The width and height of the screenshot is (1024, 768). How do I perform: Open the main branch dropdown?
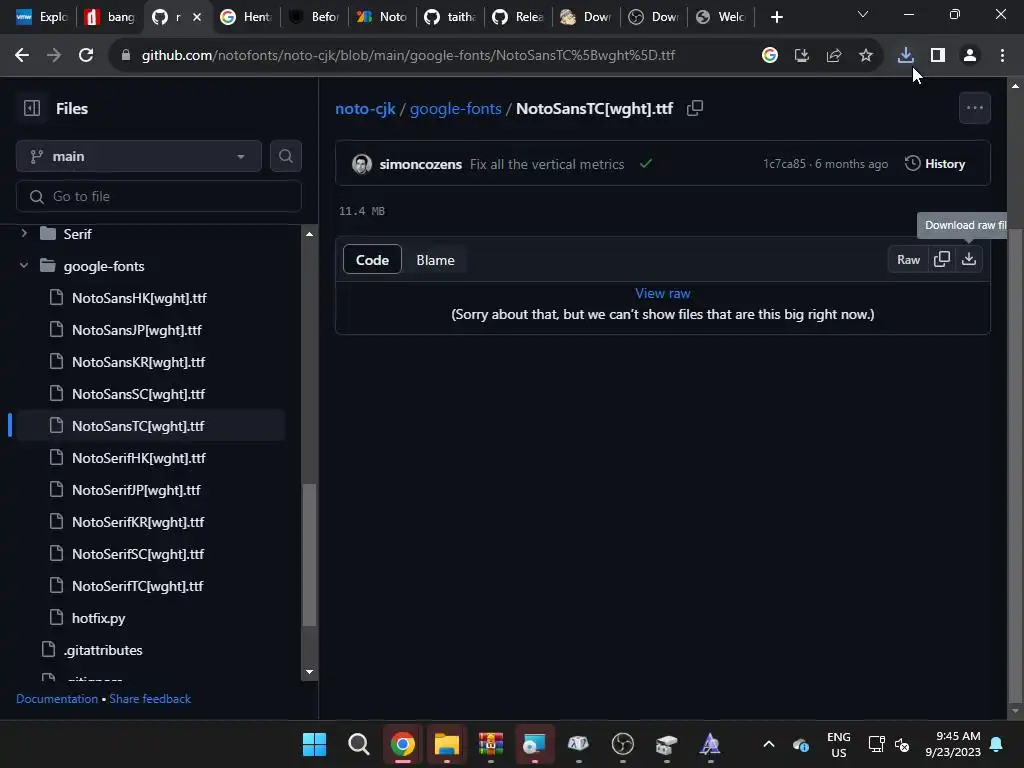[x=138, y=156]
